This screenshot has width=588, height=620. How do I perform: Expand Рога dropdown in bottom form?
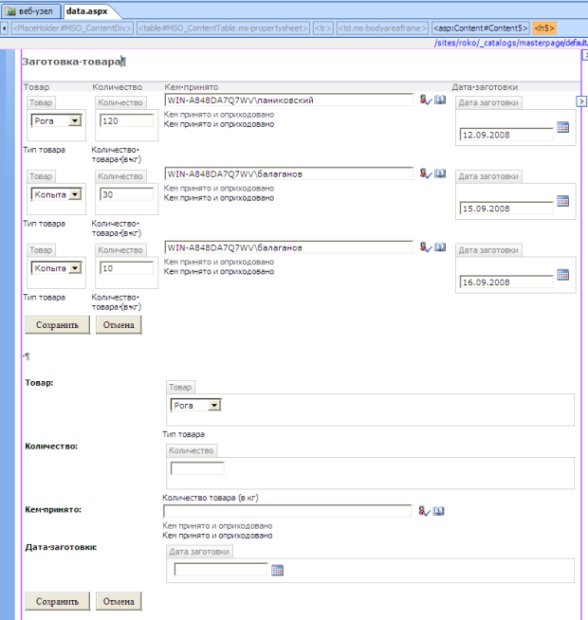point(214,405)
